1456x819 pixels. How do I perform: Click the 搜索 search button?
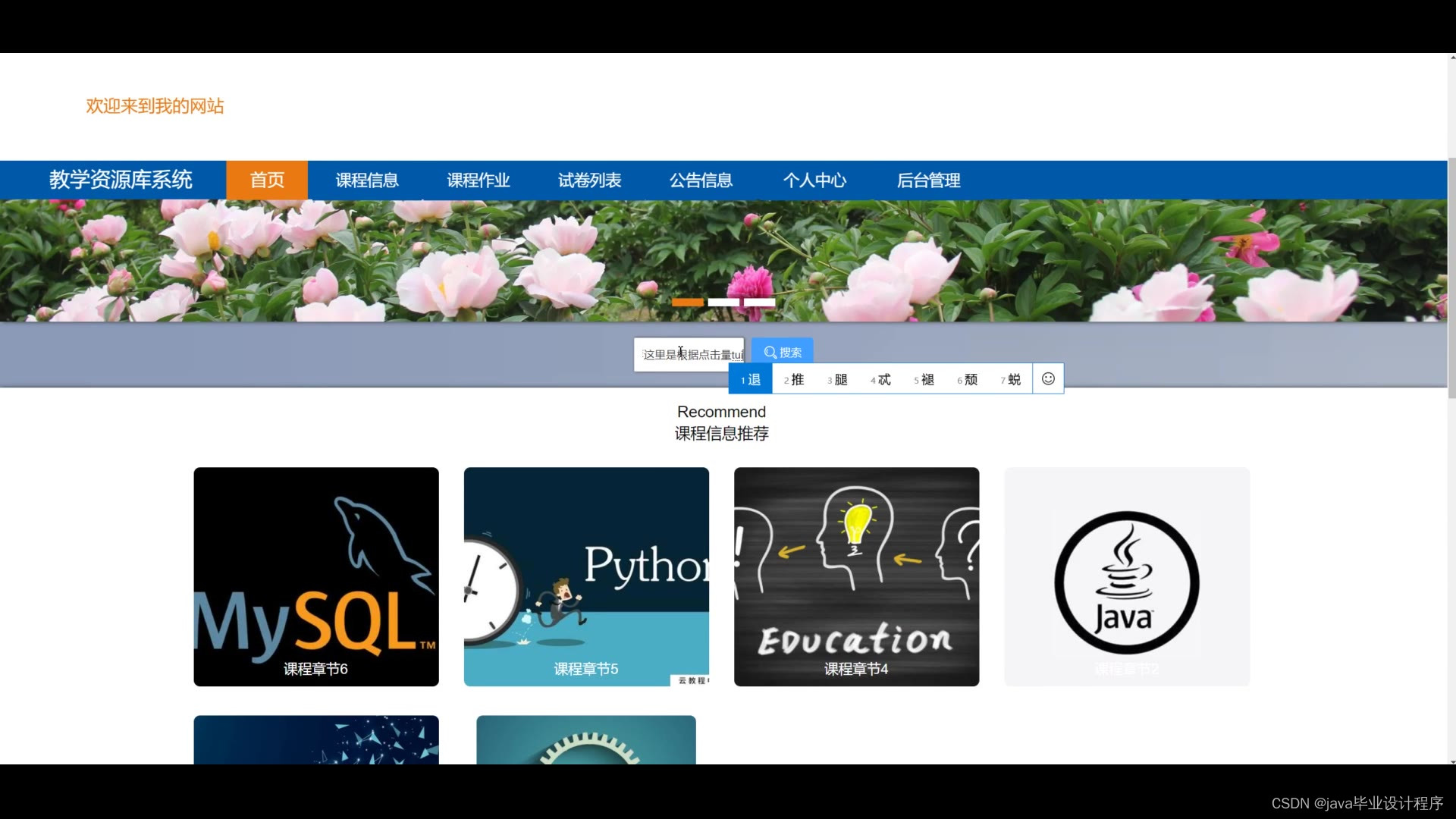click(x=782, y=352)
